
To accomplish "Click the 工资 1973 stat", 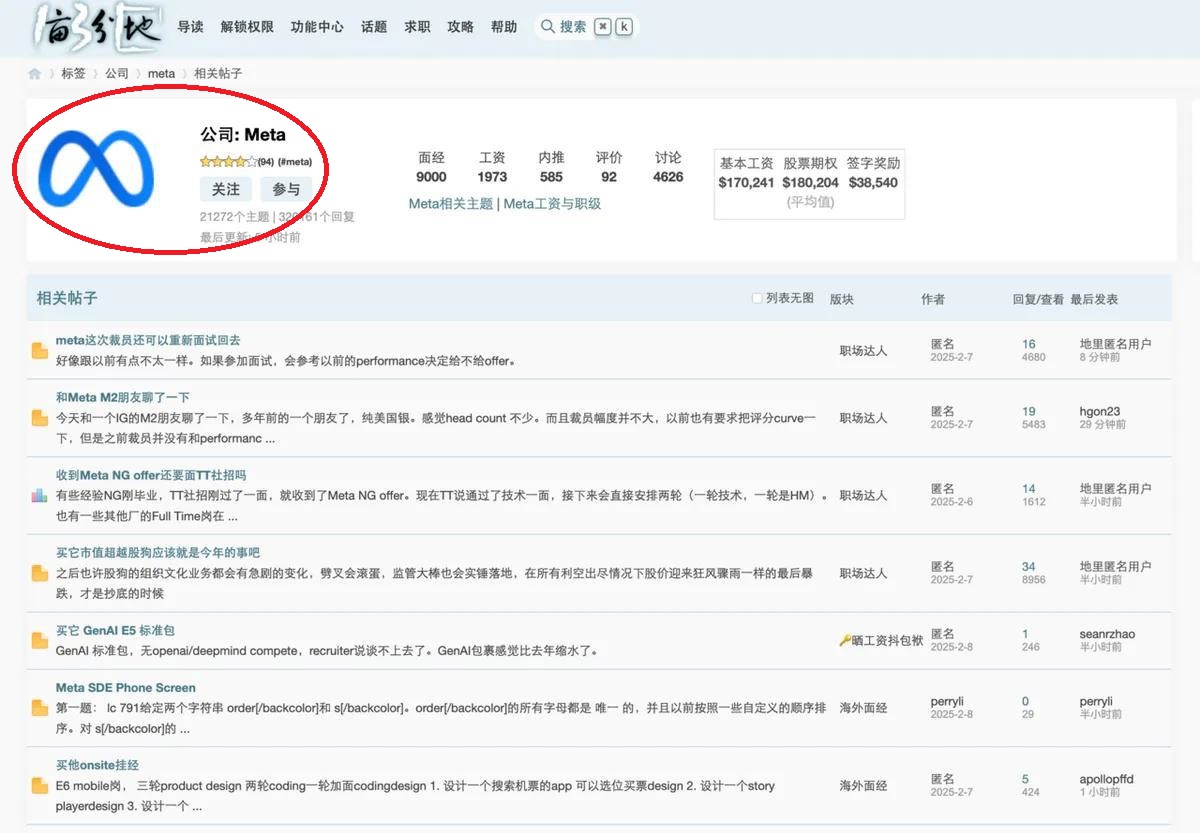I will tap(492, 167).
